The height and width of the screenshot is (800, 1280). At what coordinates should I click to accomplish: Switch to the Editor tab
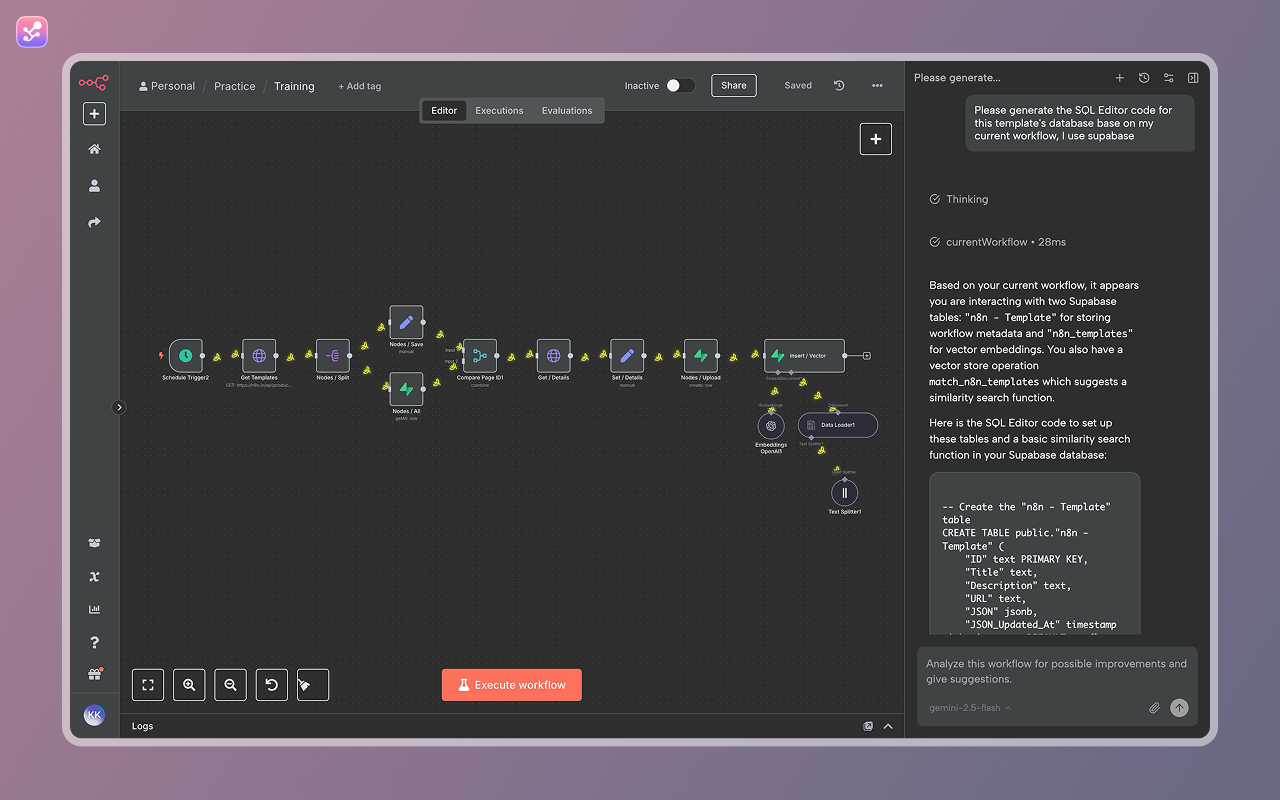click(x=444, y=111)
